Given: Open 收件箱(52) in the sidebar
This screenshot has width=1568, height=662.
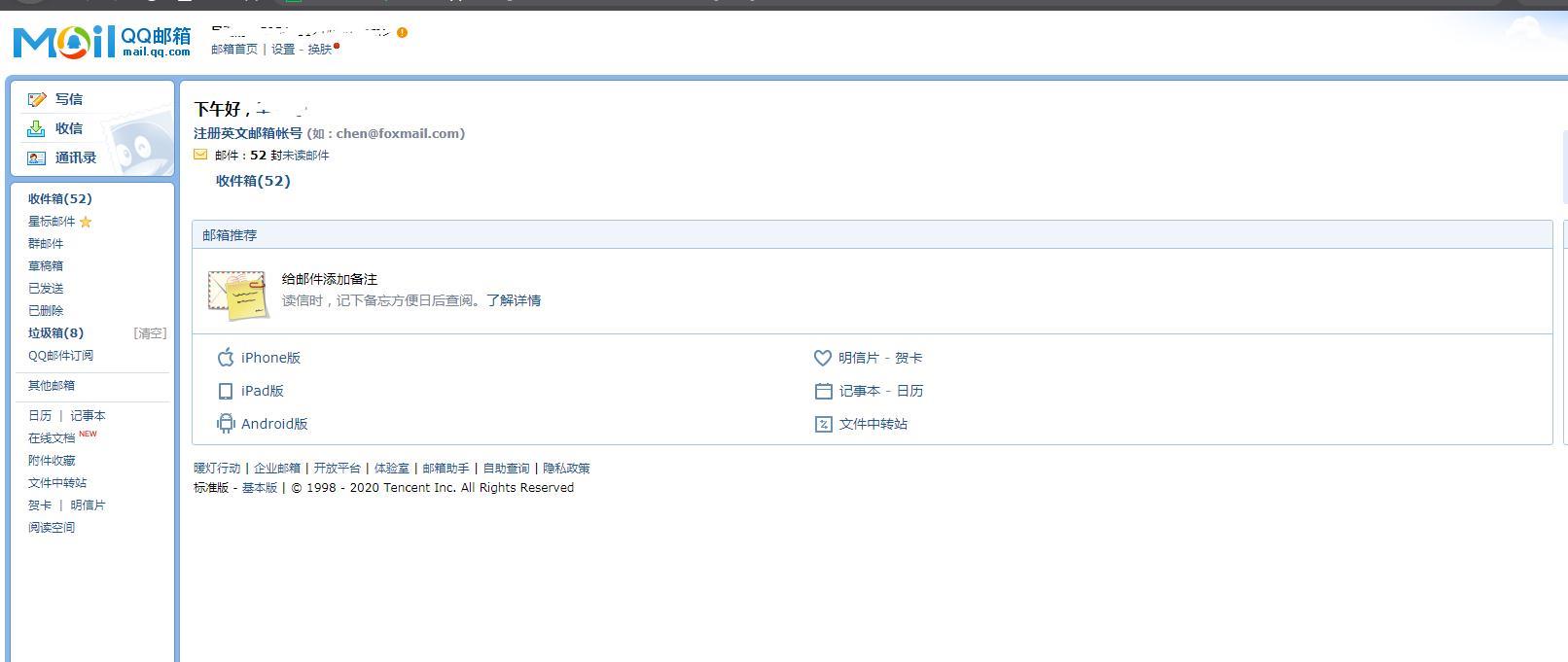Looking at the screenshot, I should point(60,198).
